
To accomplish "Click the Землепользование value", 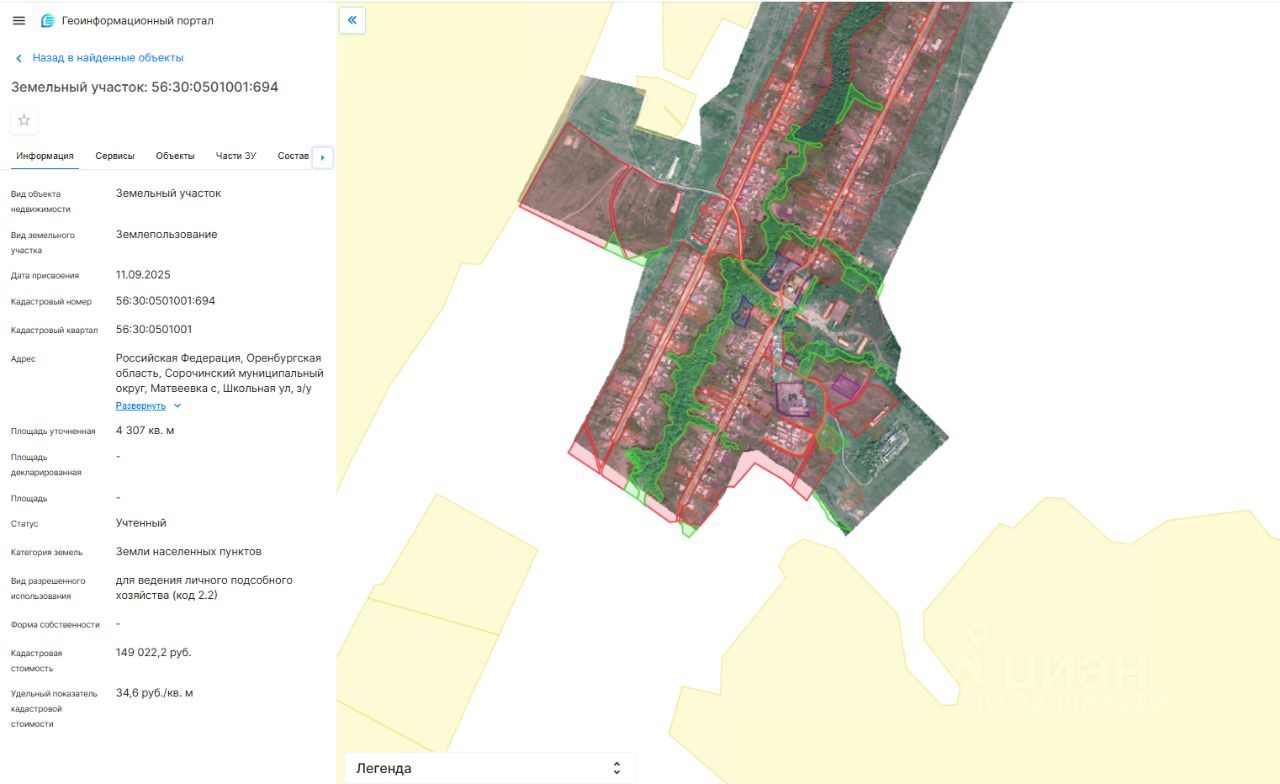I will click(x=166, y=235).
